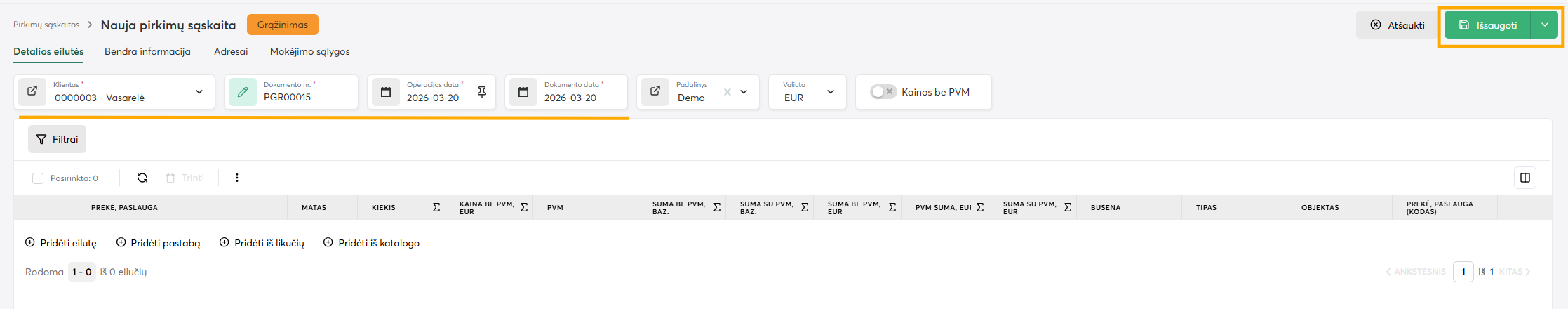Open the Operacijos data calendar icon
This screenshot has width=1568, height=309.
(386, 92)
